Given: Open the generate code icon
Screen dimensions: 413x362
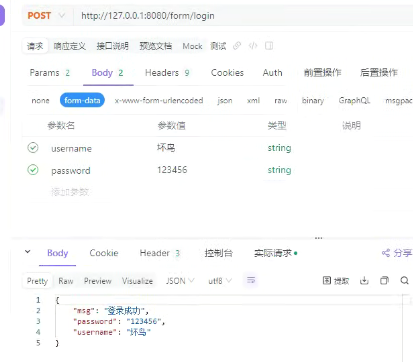Looking at the screenshot, I should click(x=253, y=46).
